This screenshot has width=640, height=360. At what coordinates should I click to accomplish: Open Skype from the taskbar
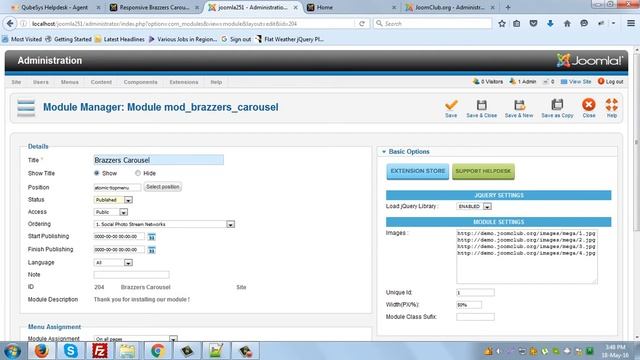pyautogui.click(x=70, y=351)
